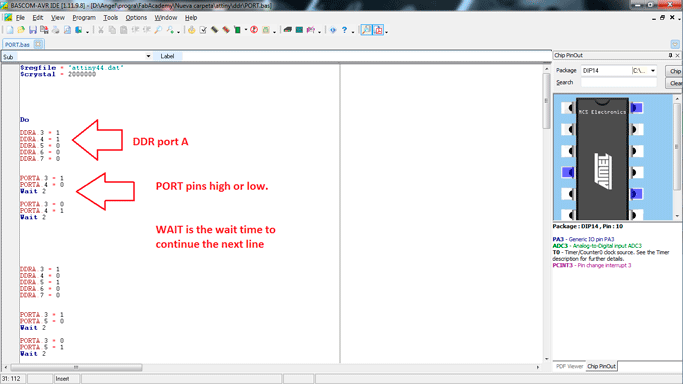Click the $crystal = 2000000 code line

coord(57,74)
